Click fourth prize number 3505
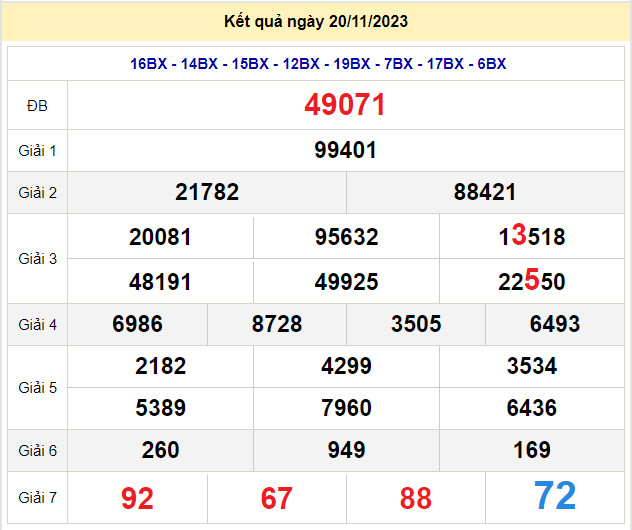The width and height of the screenshot is (632, 530). pyautogui.click(x=416, y=324)
